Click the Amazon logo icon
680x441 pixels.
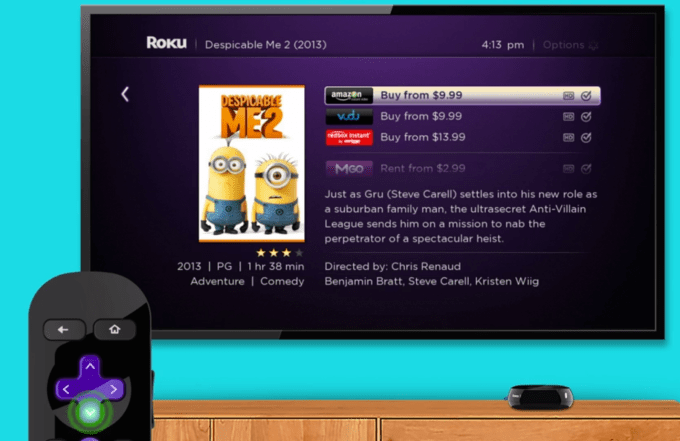[349, 95]
